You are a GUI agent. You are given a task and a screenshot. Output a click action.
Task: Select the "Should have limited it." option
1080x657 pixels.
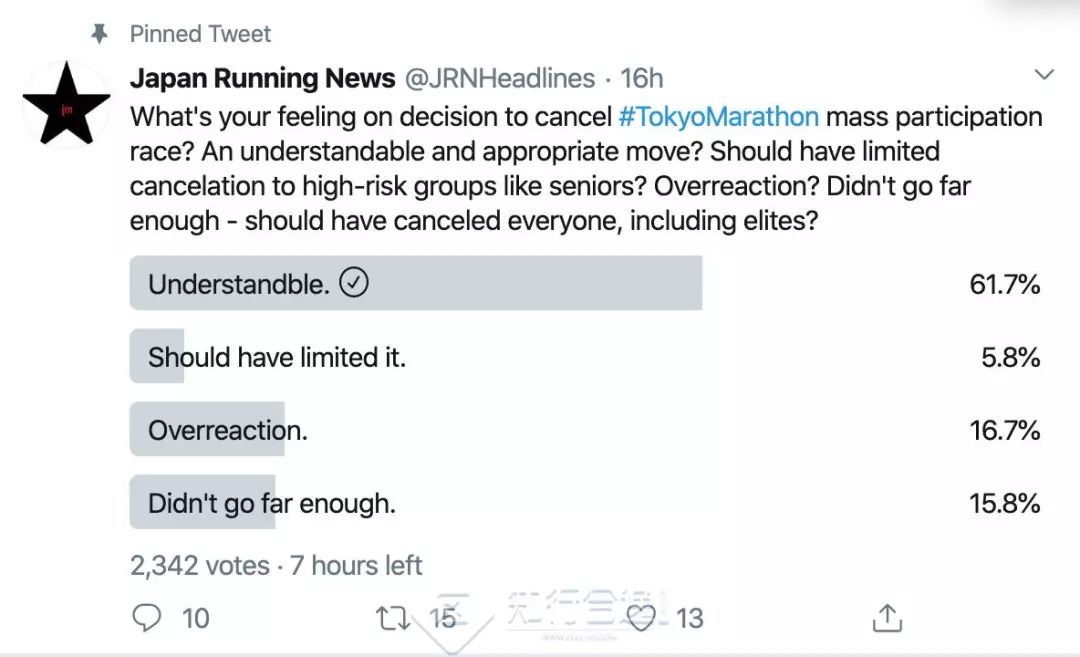277,358
